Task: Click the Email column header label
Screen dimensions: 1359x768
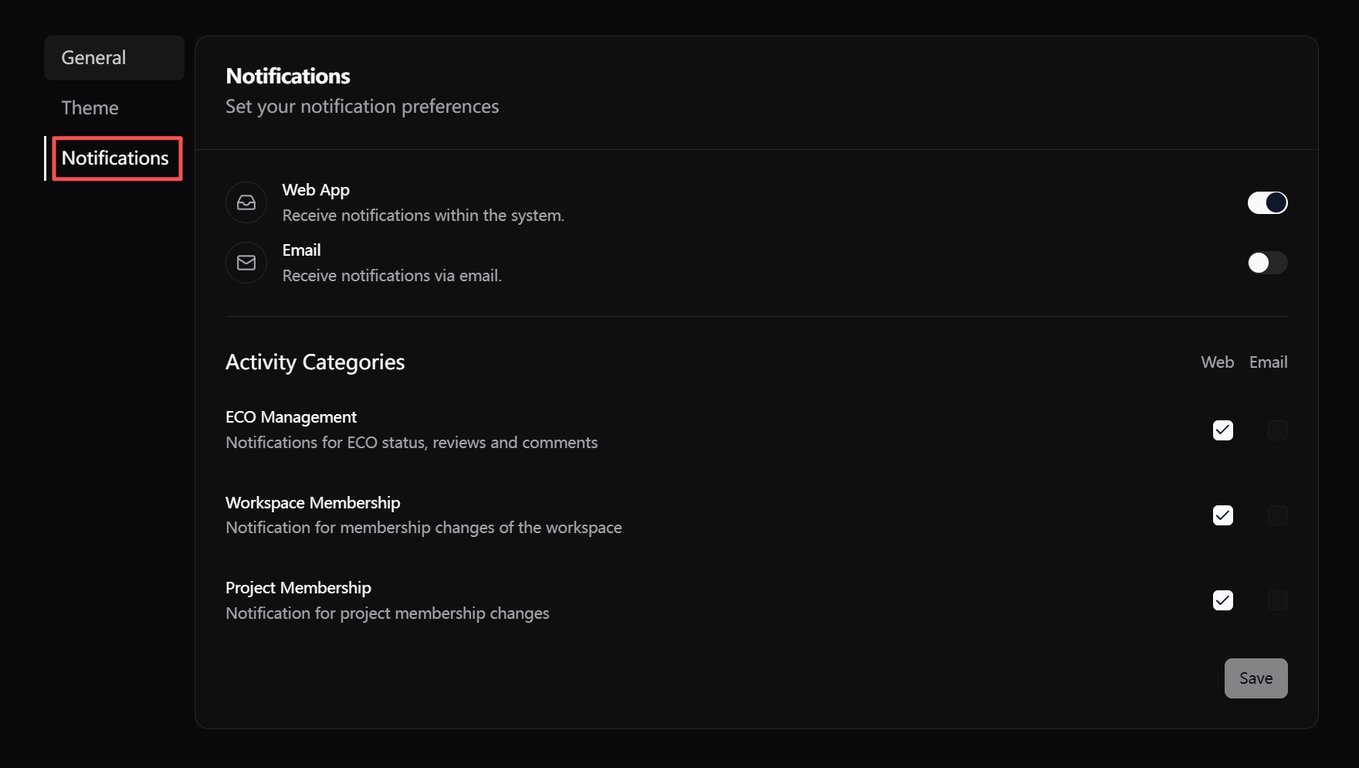Action: (x=1268, y=362)
